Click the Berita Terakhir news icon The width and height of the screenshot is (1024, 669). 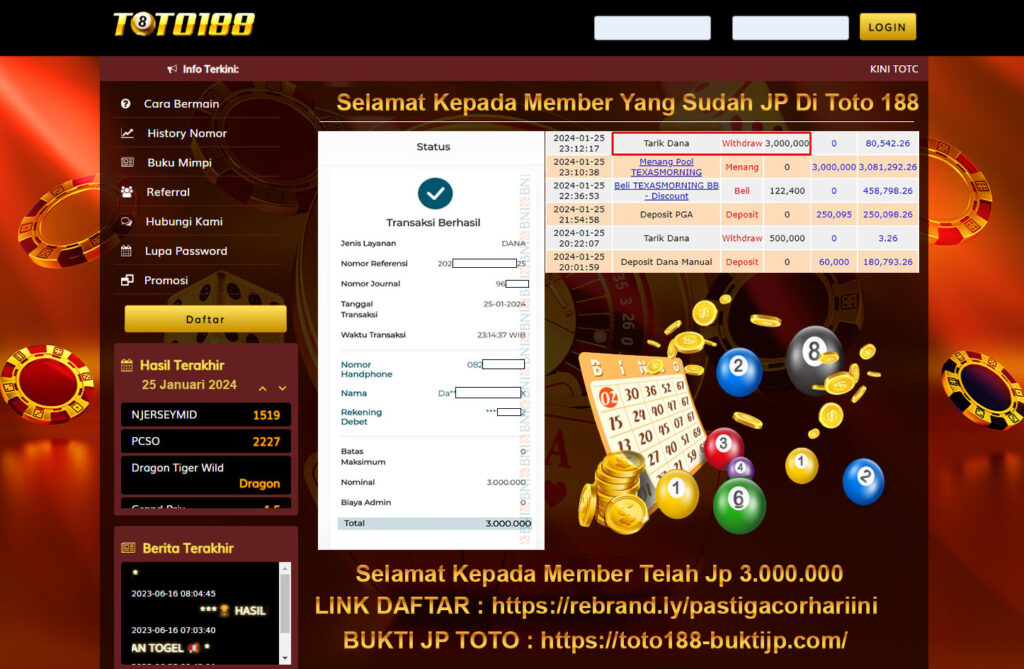pyautogui.click(x=128, y=548)
